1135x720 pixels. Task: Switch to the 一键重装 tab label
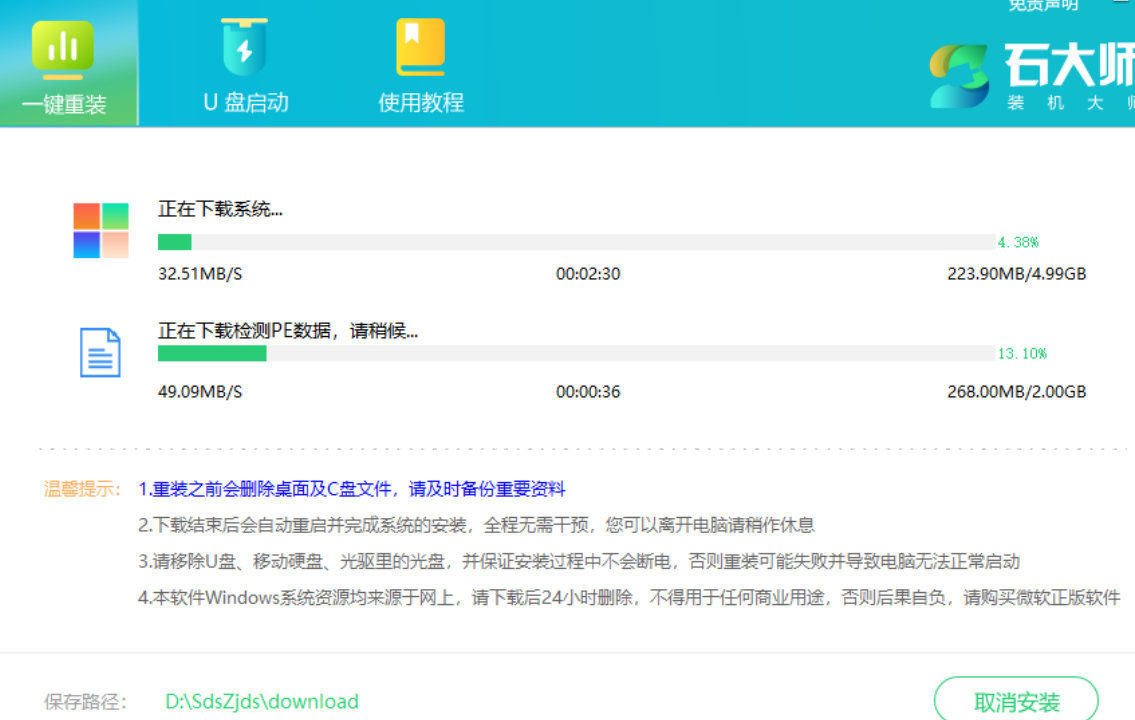[x=64, y=104]
